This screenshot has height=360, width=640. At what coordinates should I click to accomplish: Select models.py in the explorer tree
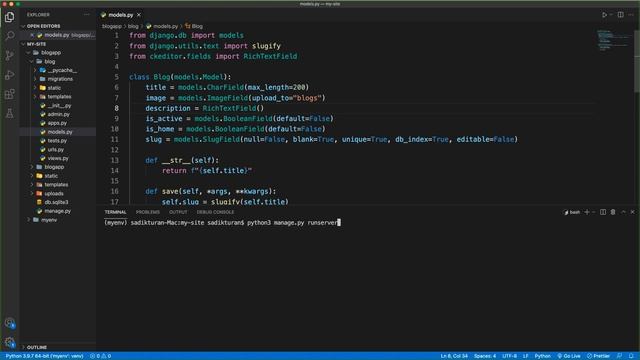(60, 132)
